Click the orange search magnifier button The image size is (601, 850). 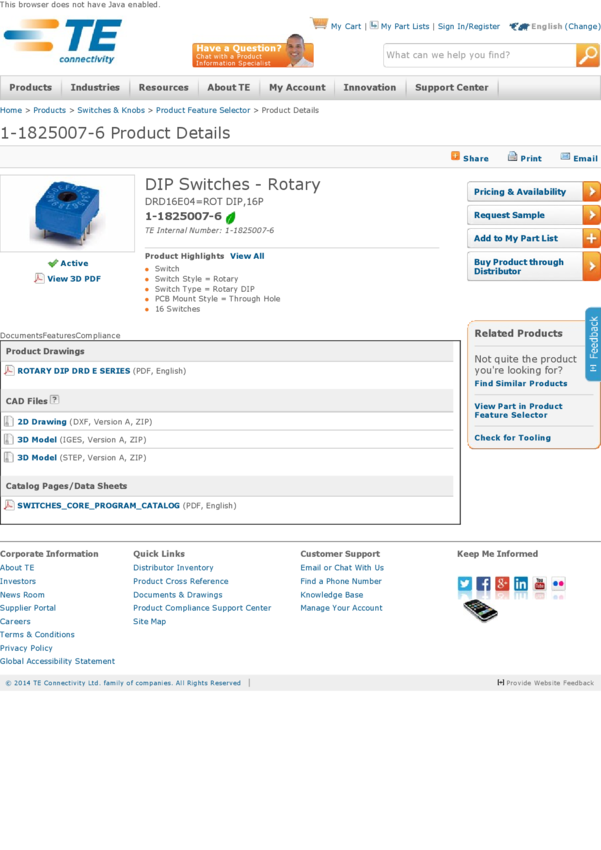587,55
